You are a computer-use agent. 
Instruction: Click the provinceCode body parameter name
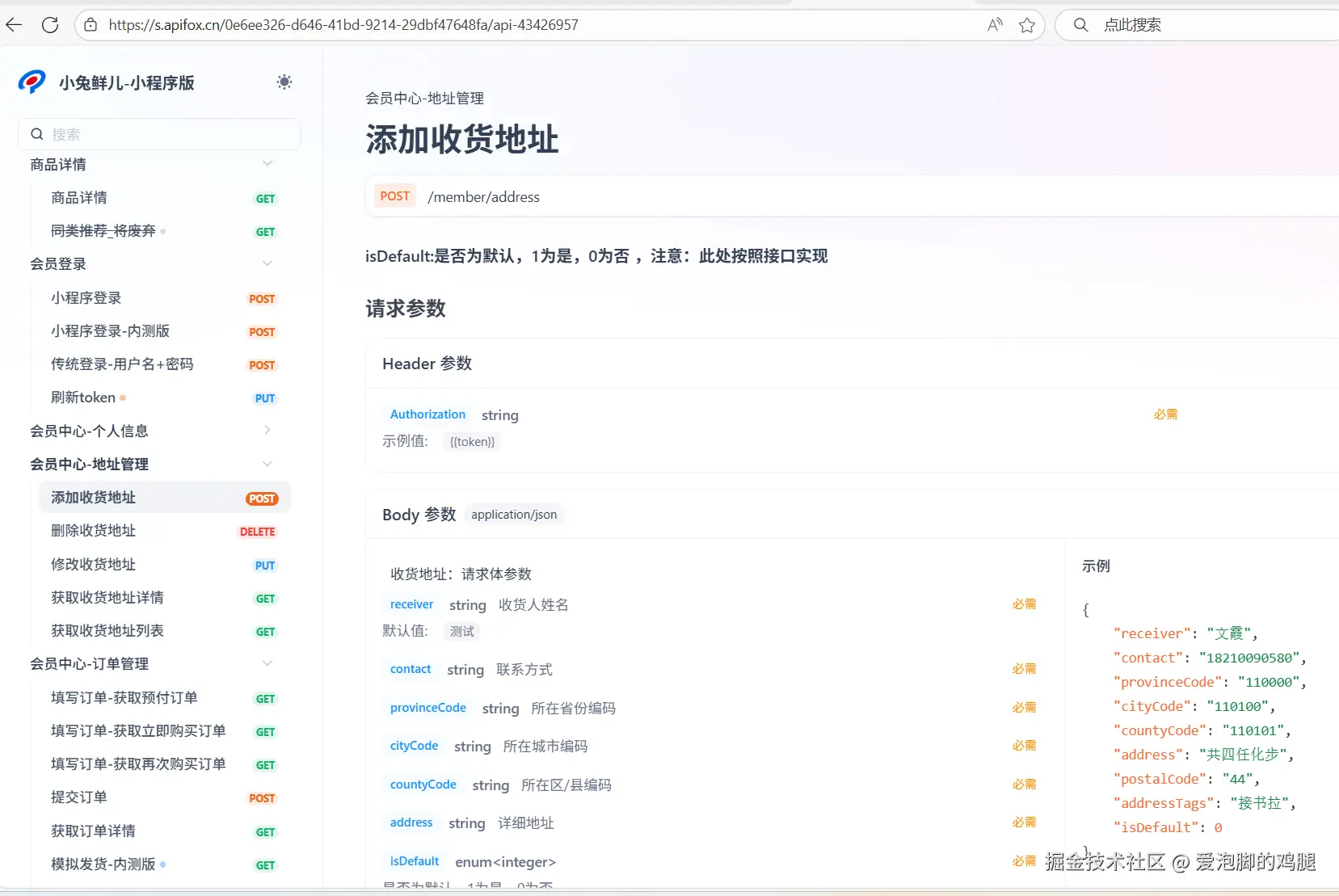coord(428,708)
